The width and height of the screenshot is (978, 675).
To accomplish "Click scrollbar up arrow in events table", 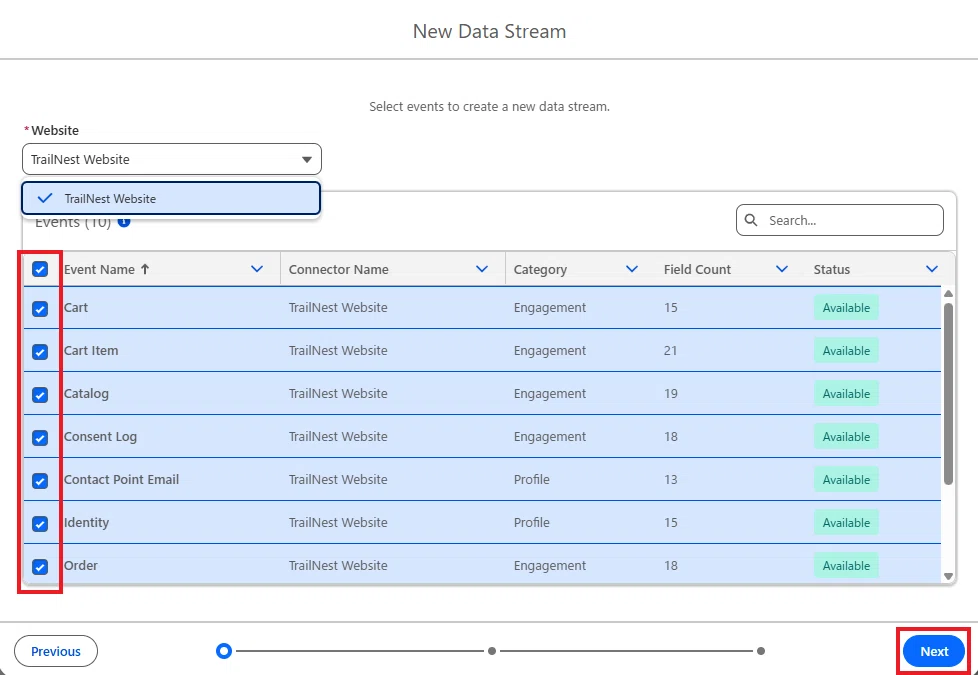I will pos(949,293).
